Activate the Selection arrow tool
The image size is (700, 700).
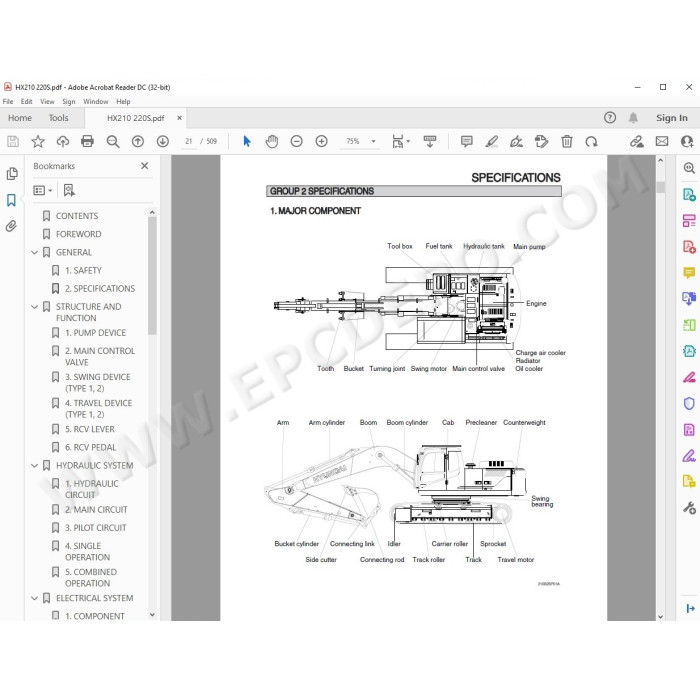click(x=247, y=142)
